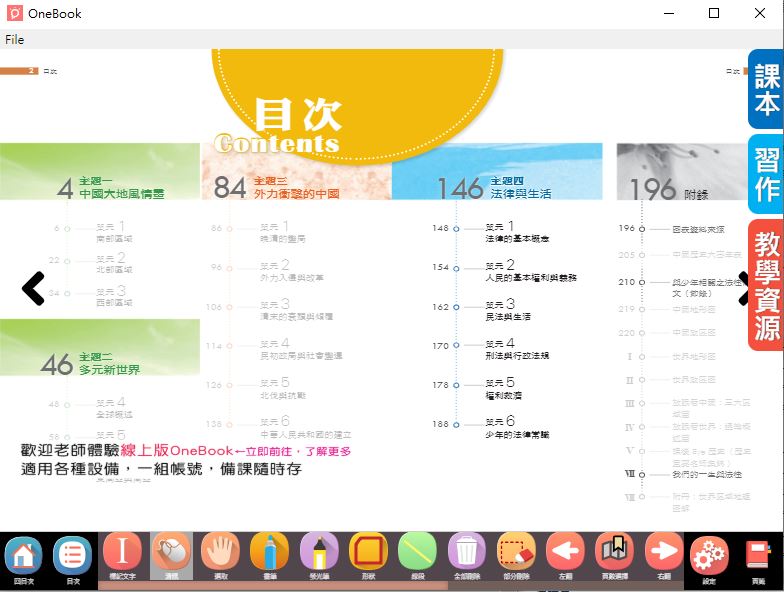Click the large black previous-page chevron
Image resolution: width=784 pixels, height=592 pixels.
(33, 289)
